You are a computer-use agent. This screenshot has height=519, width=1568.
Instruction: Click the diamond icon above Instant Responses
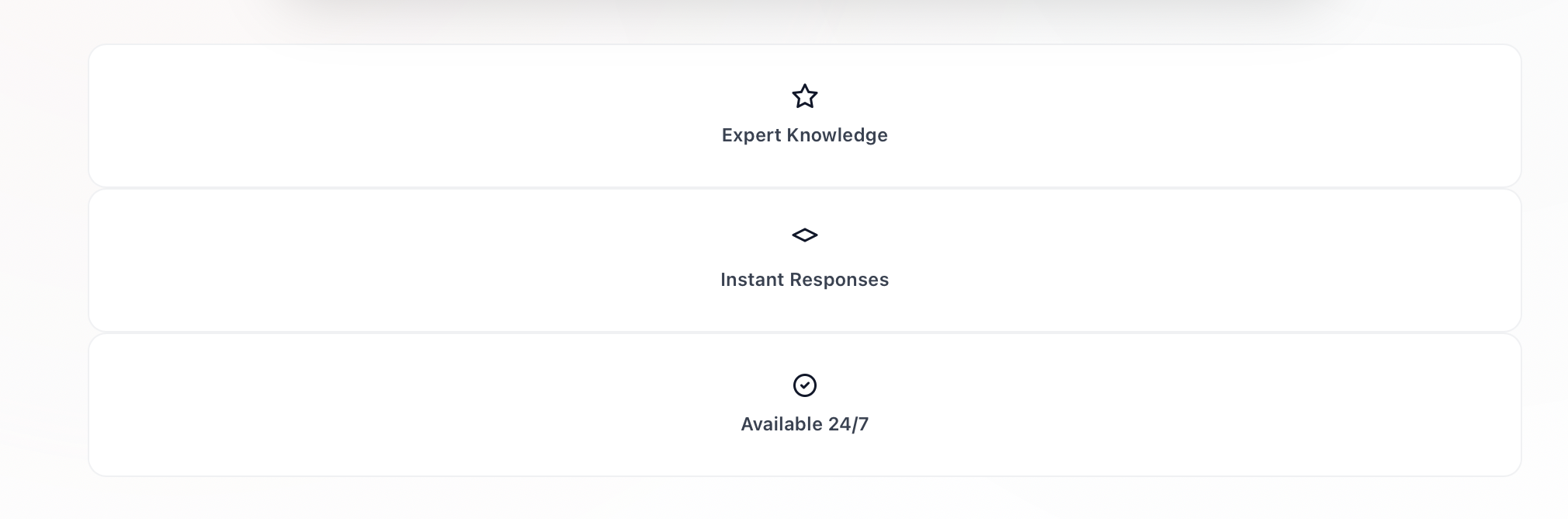click(x=804, y=235)
